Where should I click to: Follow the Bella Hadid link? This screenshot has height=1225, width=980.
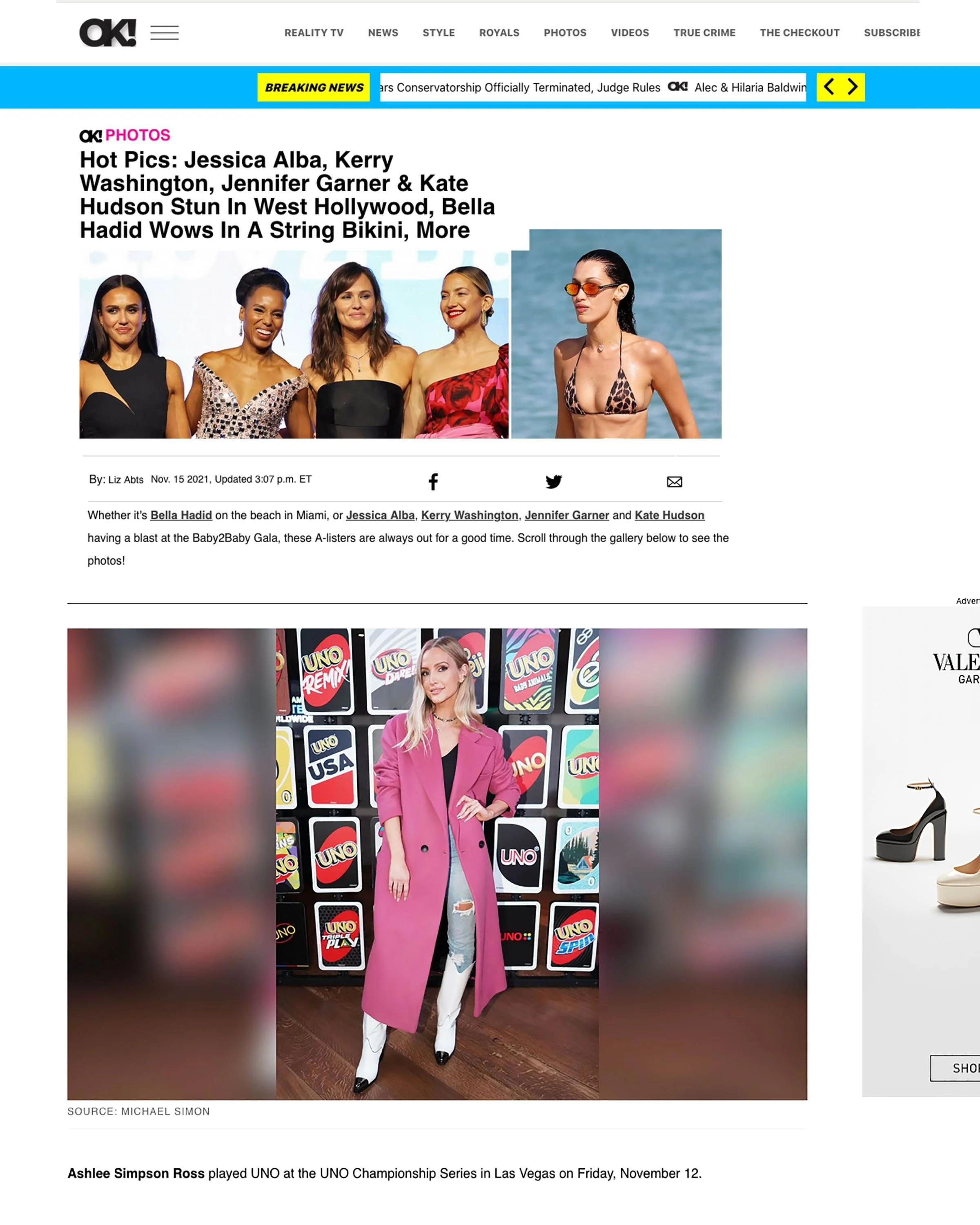(x=181, y=515)
